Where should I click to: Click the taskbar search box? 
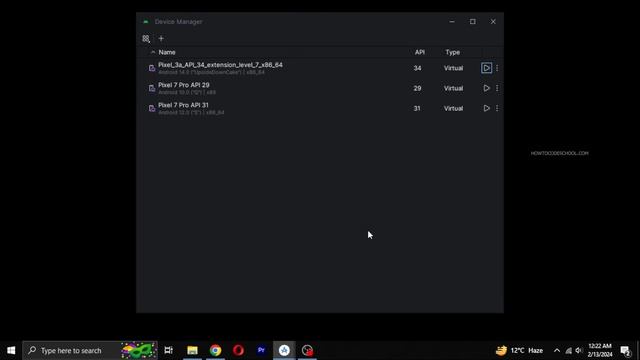coord(90,350)
